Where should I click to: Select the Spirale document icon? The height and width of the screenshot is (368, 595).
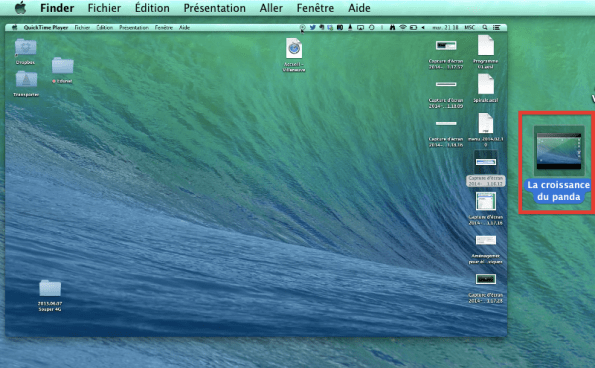486,84
